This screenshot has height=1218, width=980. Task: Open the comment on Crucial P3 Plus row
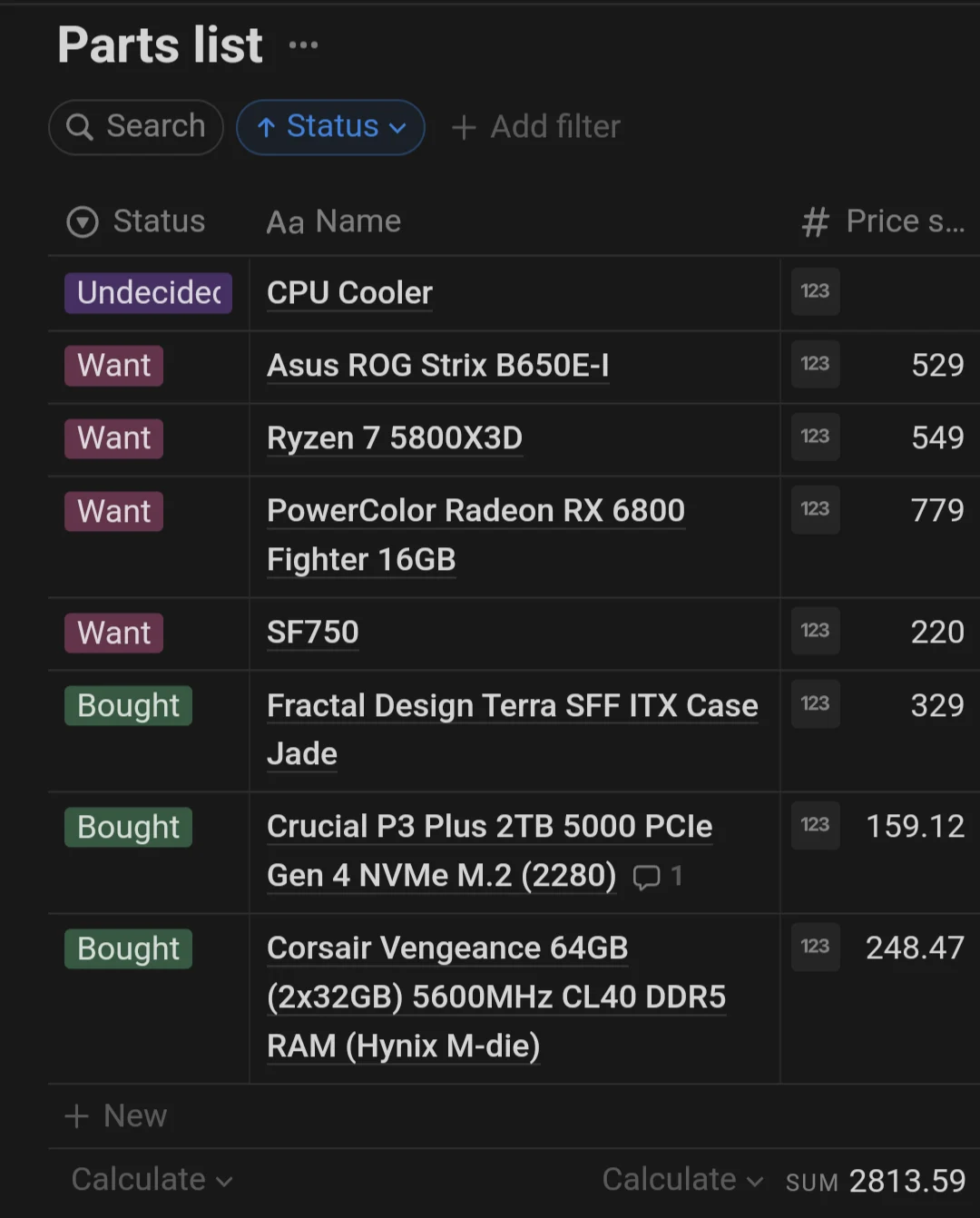(x=648, y=877)
